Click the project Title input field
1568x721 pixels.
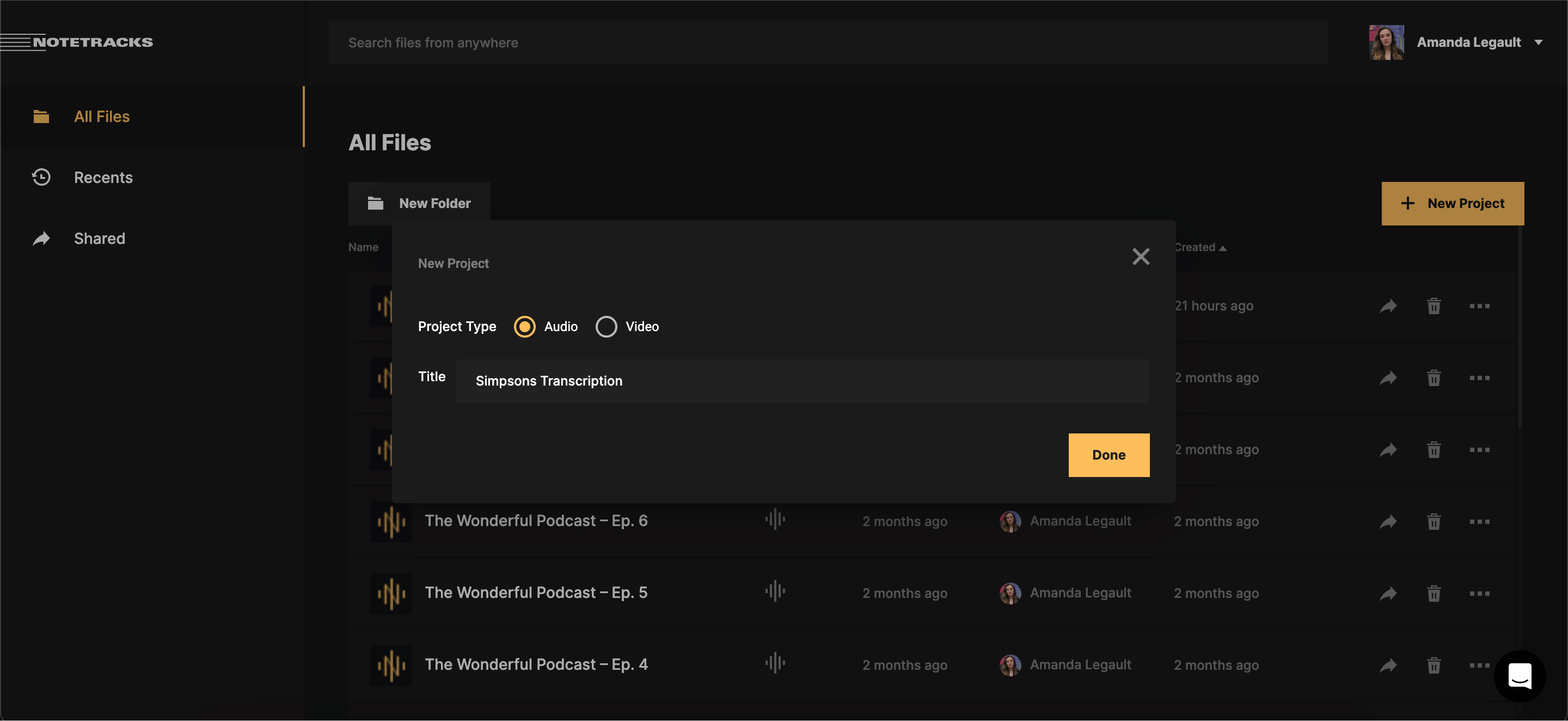(803, 381)
